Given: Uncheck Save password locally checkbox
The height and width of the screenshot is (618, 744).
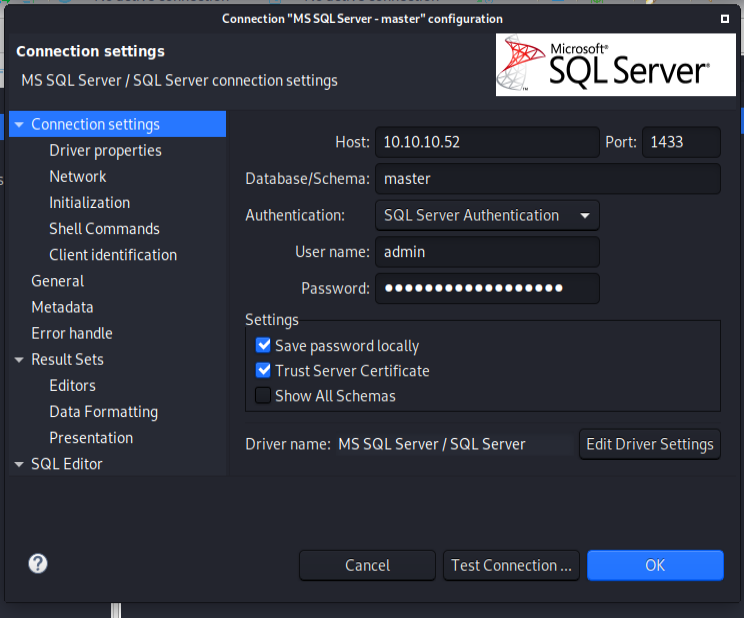Looking at the screenshot, I should pyautogui.click(x=264, y=345).
